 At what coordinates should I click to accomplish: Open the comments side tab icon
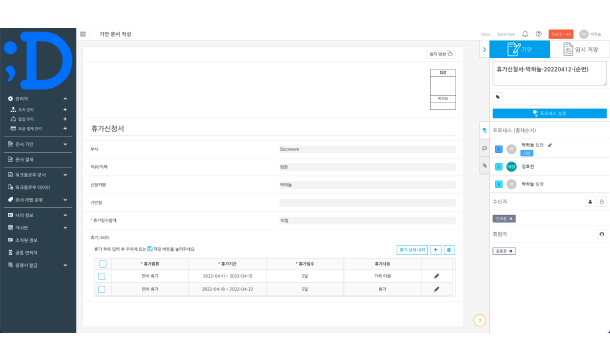(x=484, y=148)
